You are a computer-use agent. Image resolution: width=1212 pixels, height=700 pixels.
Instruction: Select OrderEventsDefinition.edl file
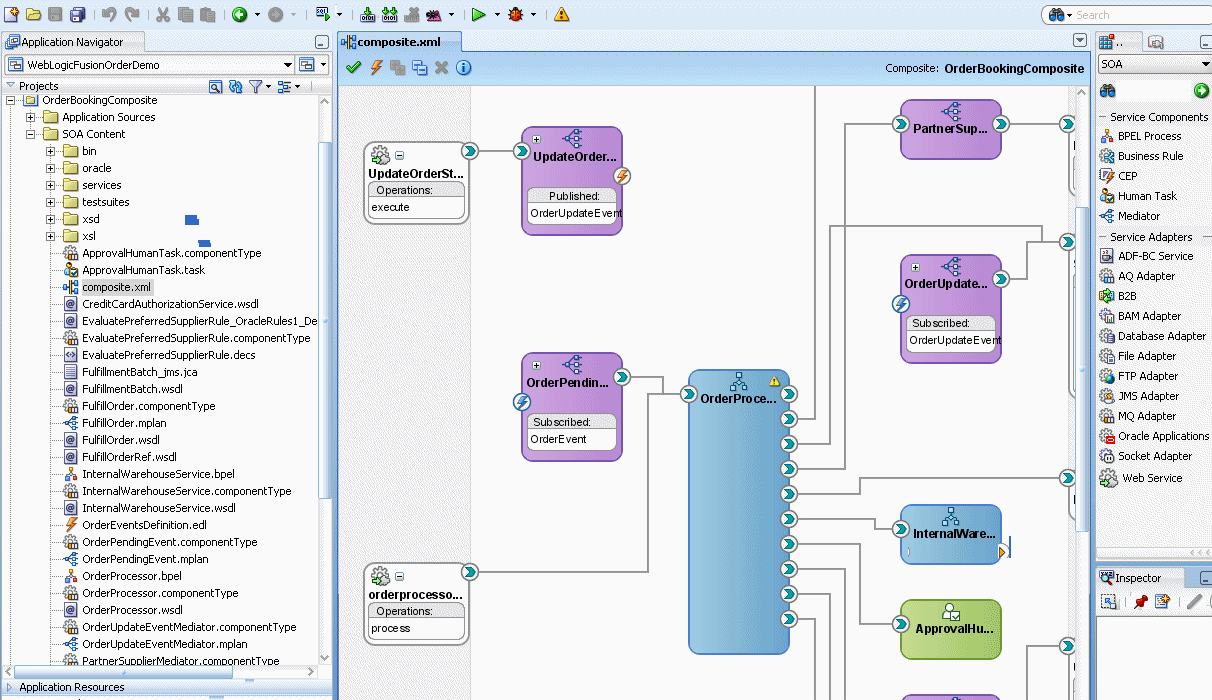144,525
